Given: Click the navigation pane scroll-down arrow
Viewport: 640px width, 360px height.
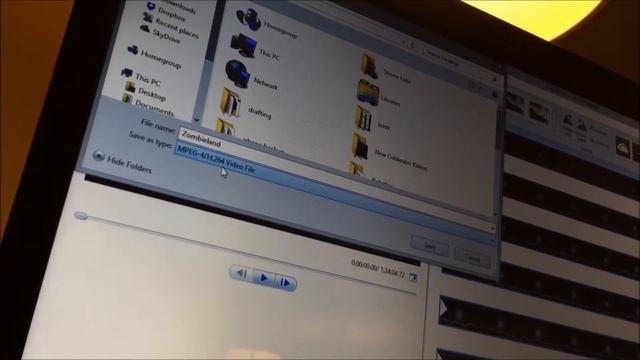Looking at the screenshot, I should [x=197, y=120].
